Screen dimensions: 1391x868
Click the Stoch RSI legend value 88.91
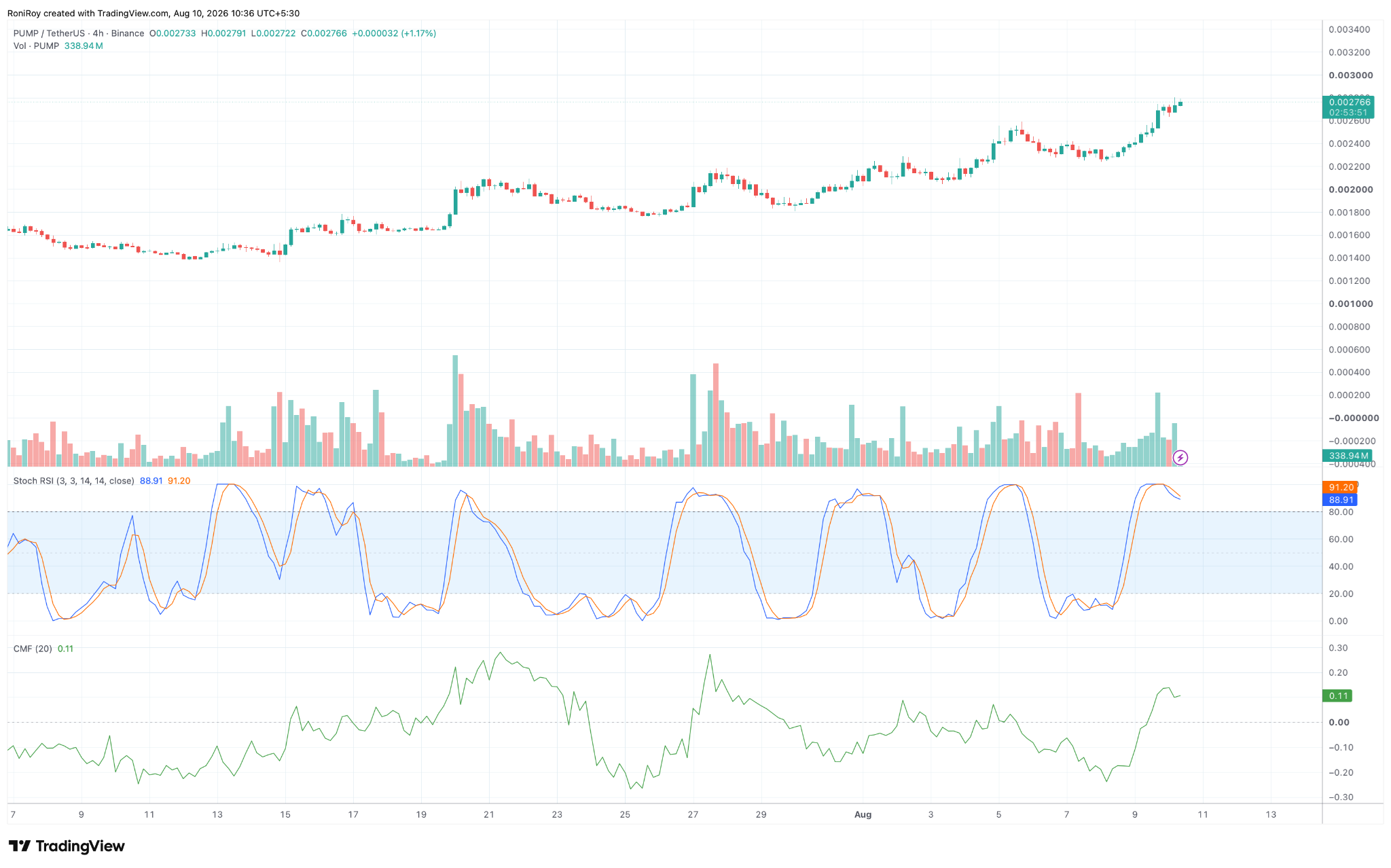(151, 481)
